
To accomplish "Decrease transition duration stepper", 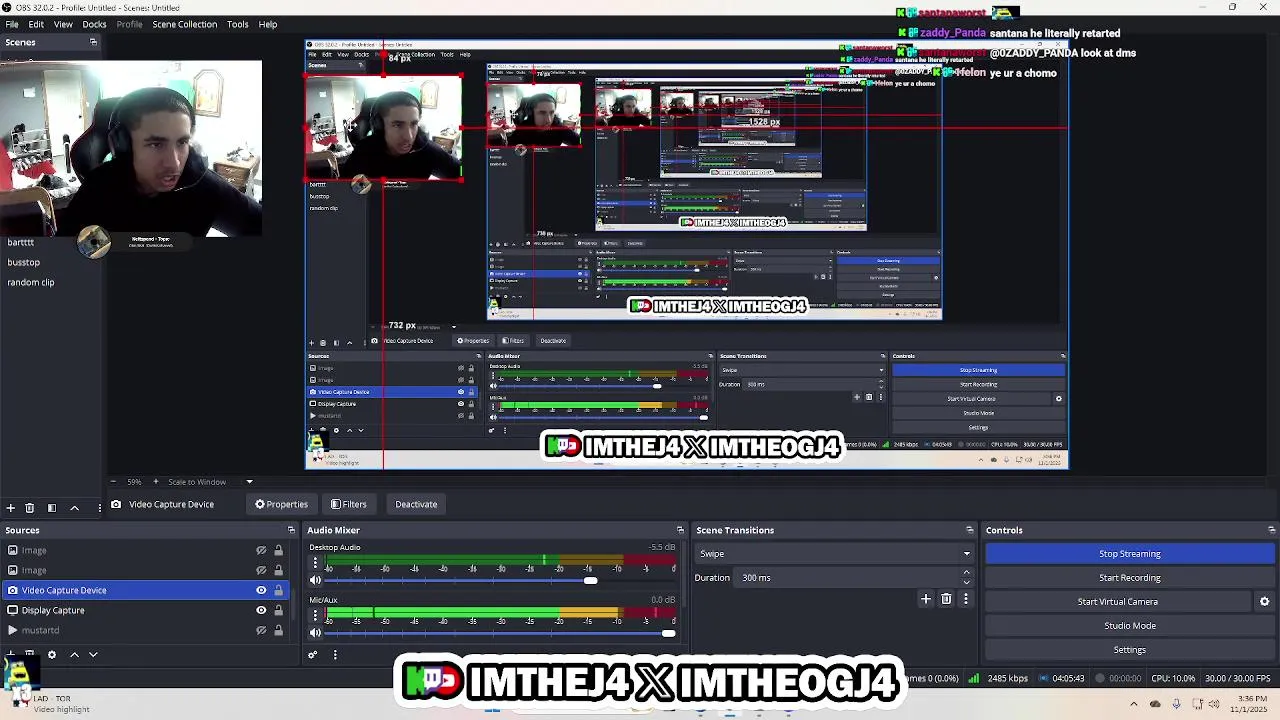I will (x=966, y=582).
